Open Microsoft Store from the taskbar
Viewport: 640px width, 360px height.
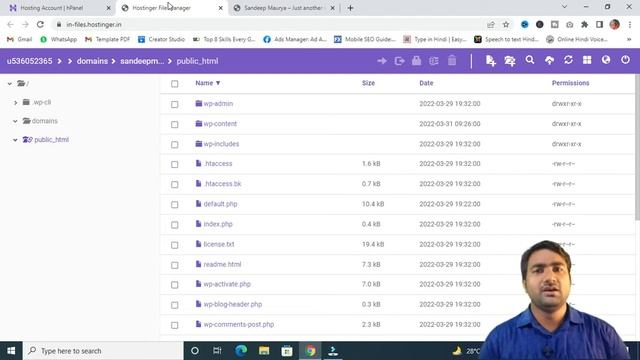click(x=287, y=351)
